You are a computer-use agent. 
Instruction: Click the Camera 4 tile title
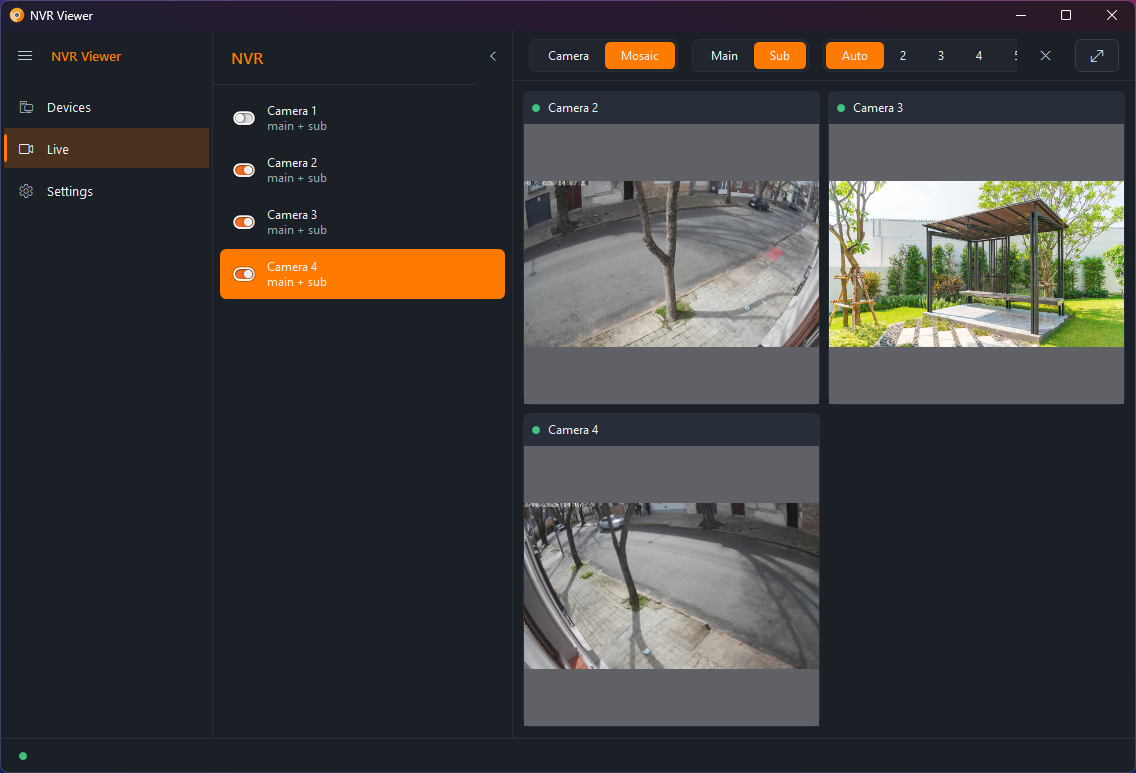coord(572,430)
